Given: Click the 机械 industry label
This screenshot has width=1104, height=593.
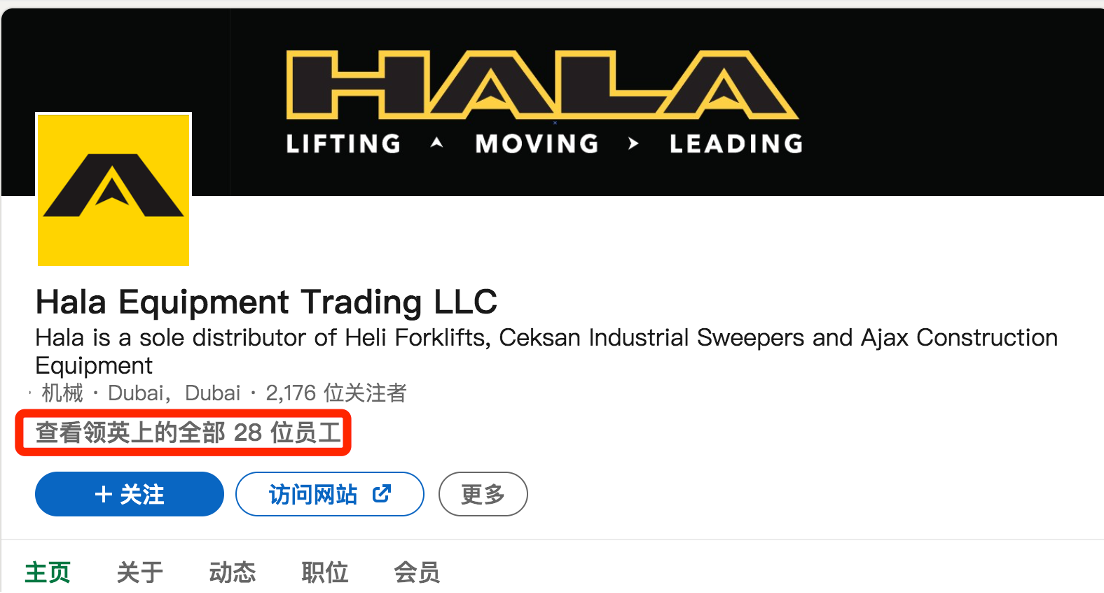Looking at the screenshot, I should pos(62,393).
